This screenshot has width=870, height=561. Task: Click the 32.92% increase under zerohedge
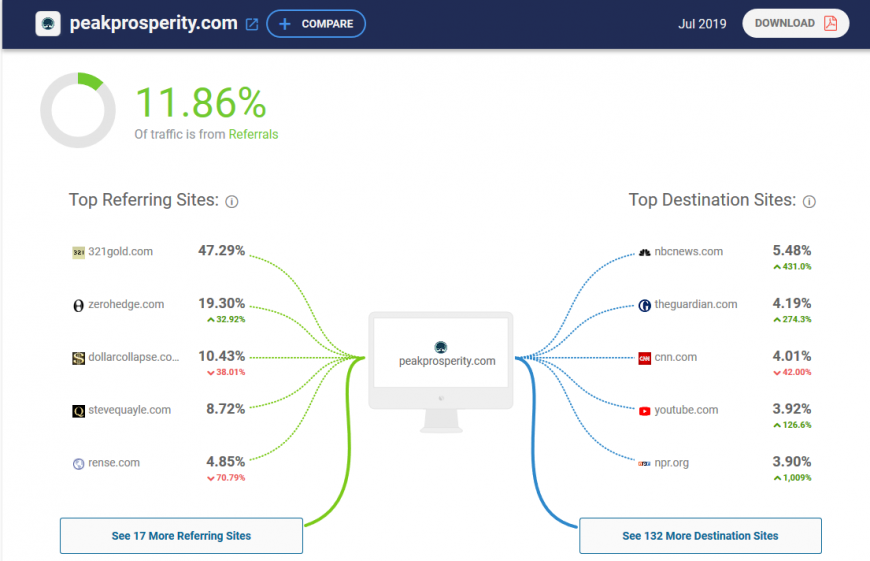[x=226, y=319]
